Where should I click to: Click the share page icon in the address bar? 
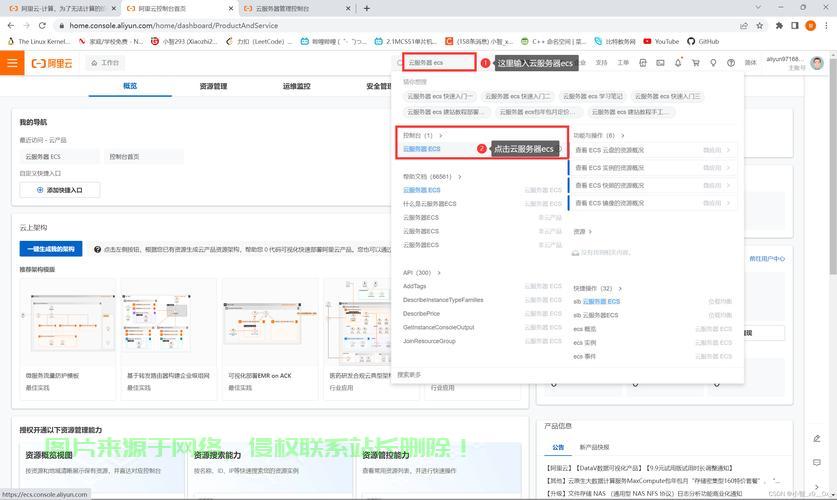(x=744, y=26)
